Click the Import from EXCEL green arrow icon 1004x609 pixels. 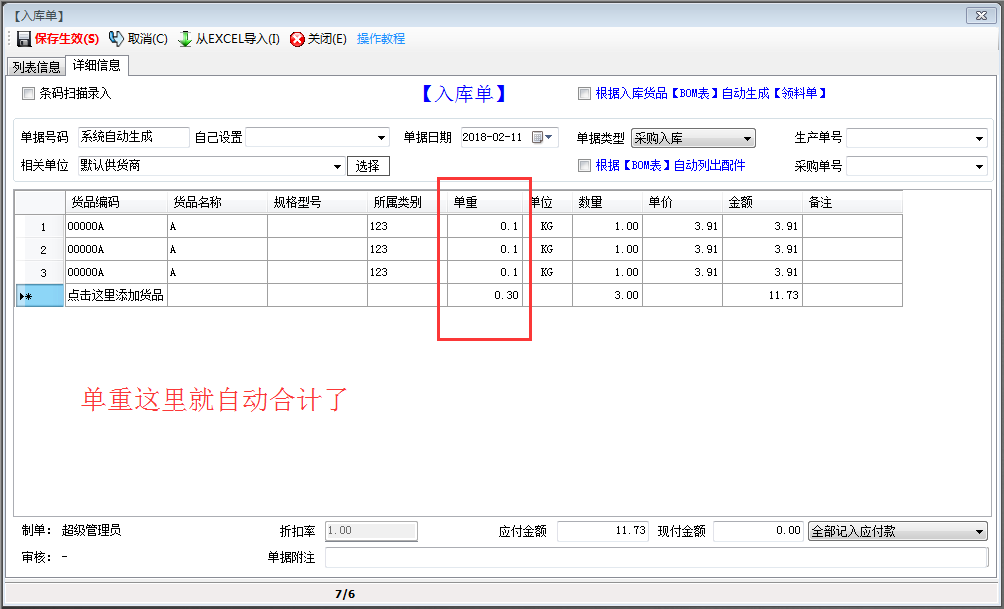pyautogui.click(x=185, y=39)
